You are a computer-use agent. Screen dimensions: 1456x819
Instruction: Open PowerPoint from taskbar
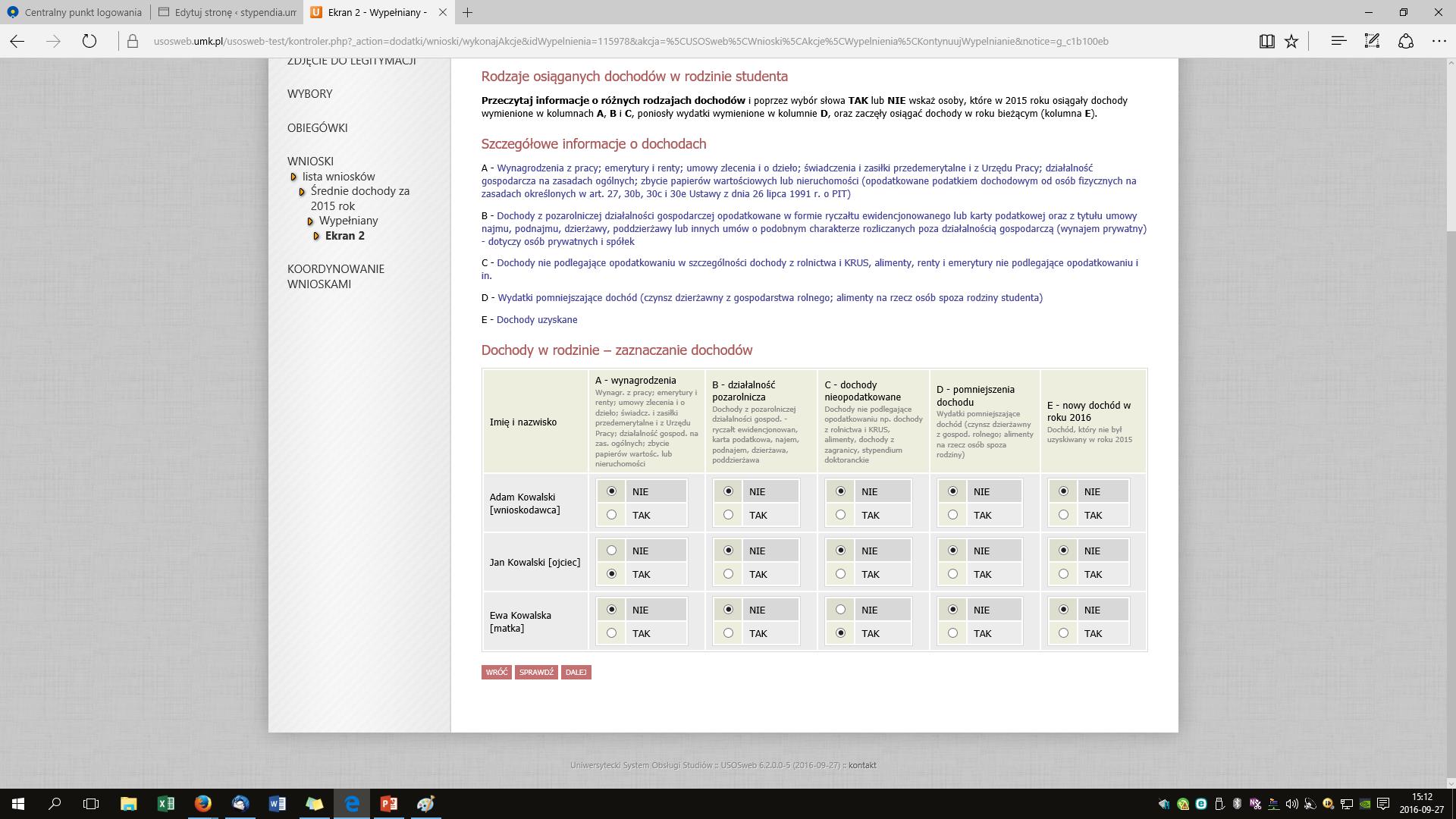(388, 804)
